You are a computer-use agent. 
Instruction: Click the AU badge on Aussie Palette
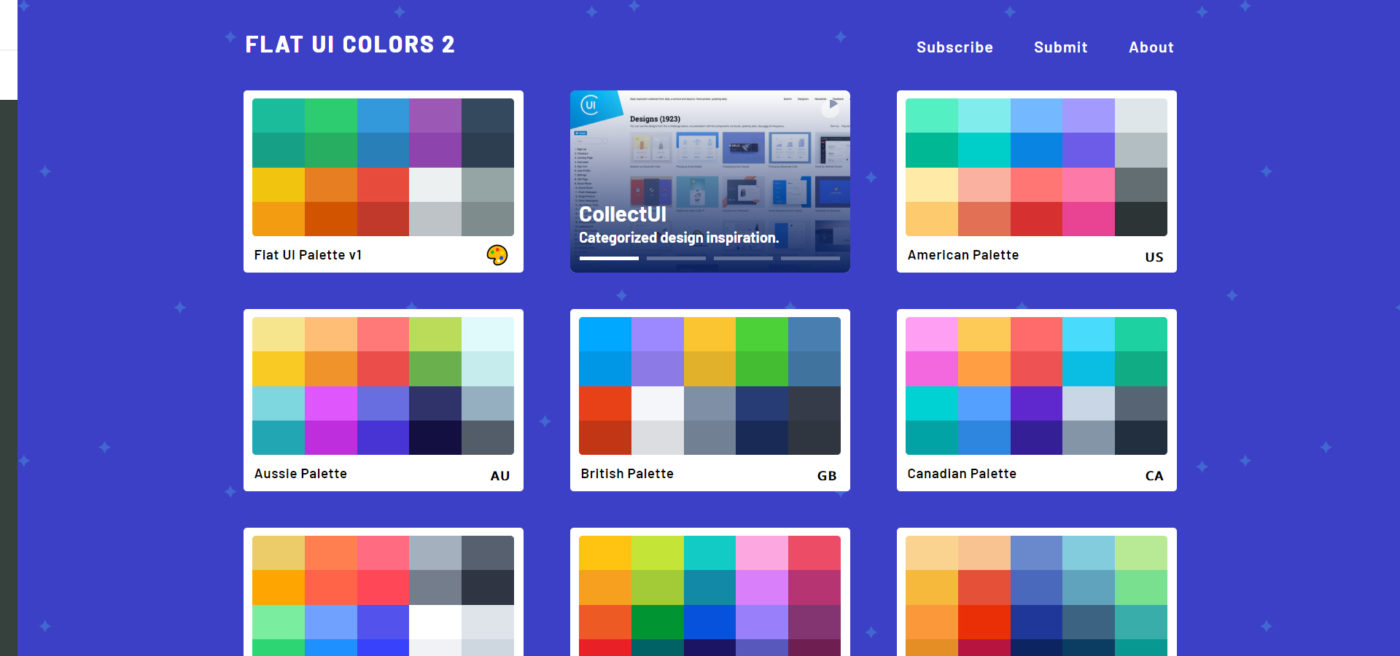[500, 475]
